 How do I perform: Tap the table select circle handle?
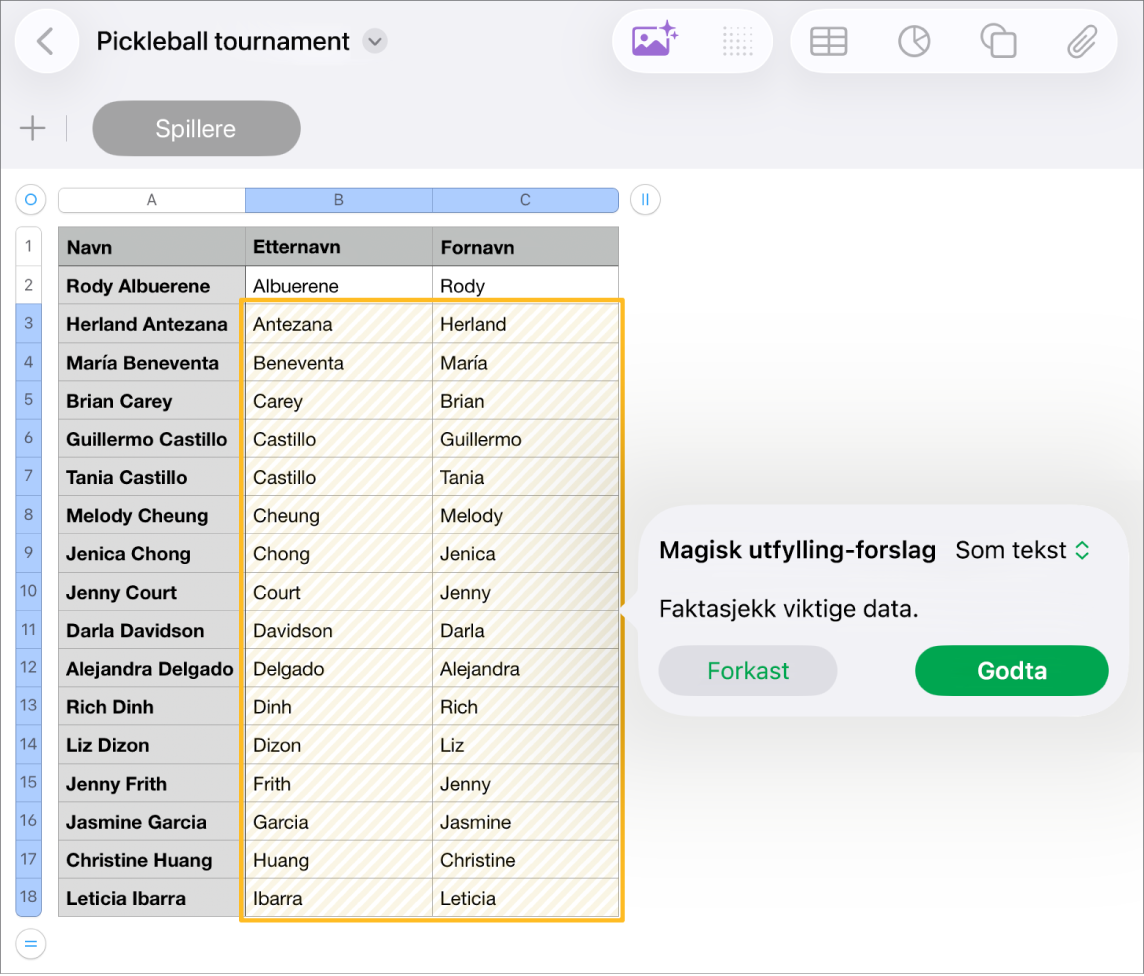click(x=31, y=199)
